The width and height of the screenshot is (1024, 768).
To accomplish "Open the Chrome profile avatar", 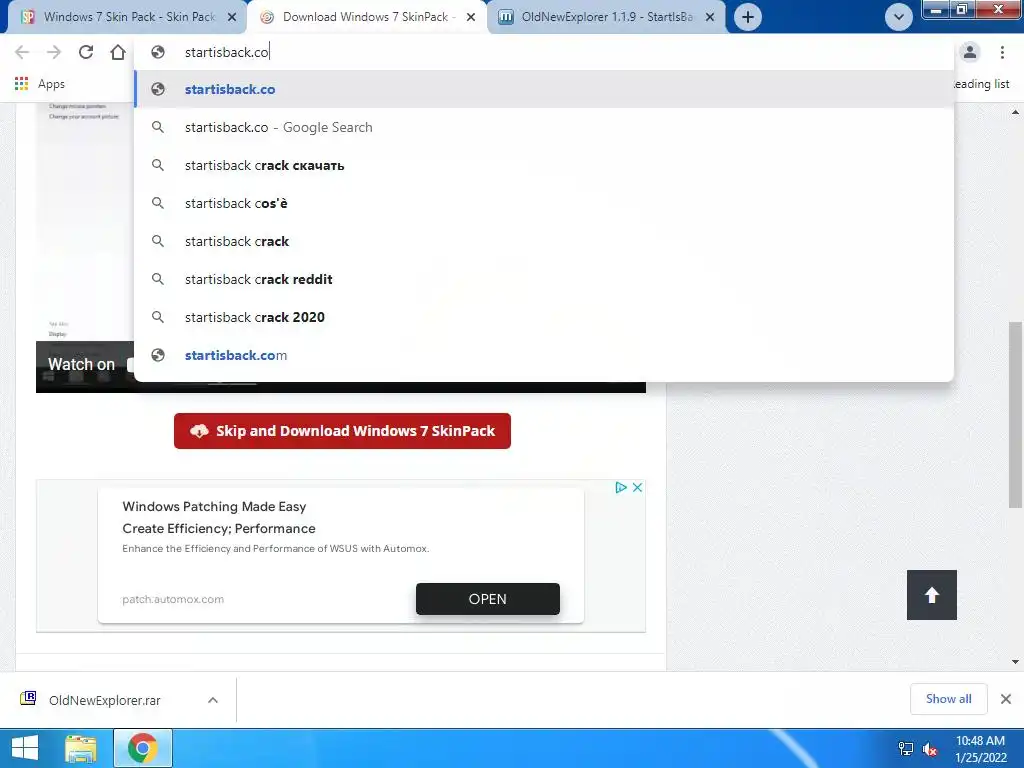I will pos(970,52).
